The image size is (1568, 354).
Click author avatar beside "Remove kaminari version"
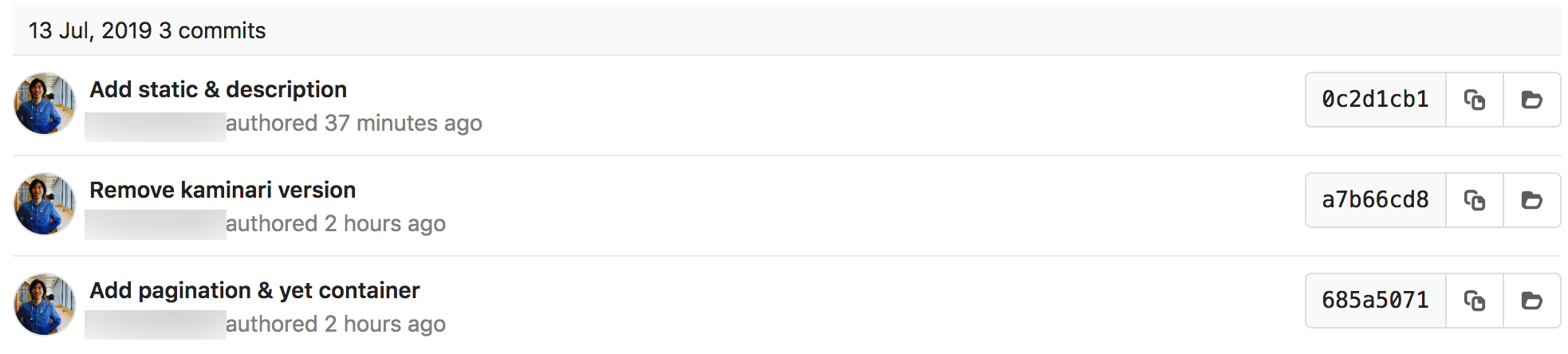pyautogui.click(x=45, y=204)
